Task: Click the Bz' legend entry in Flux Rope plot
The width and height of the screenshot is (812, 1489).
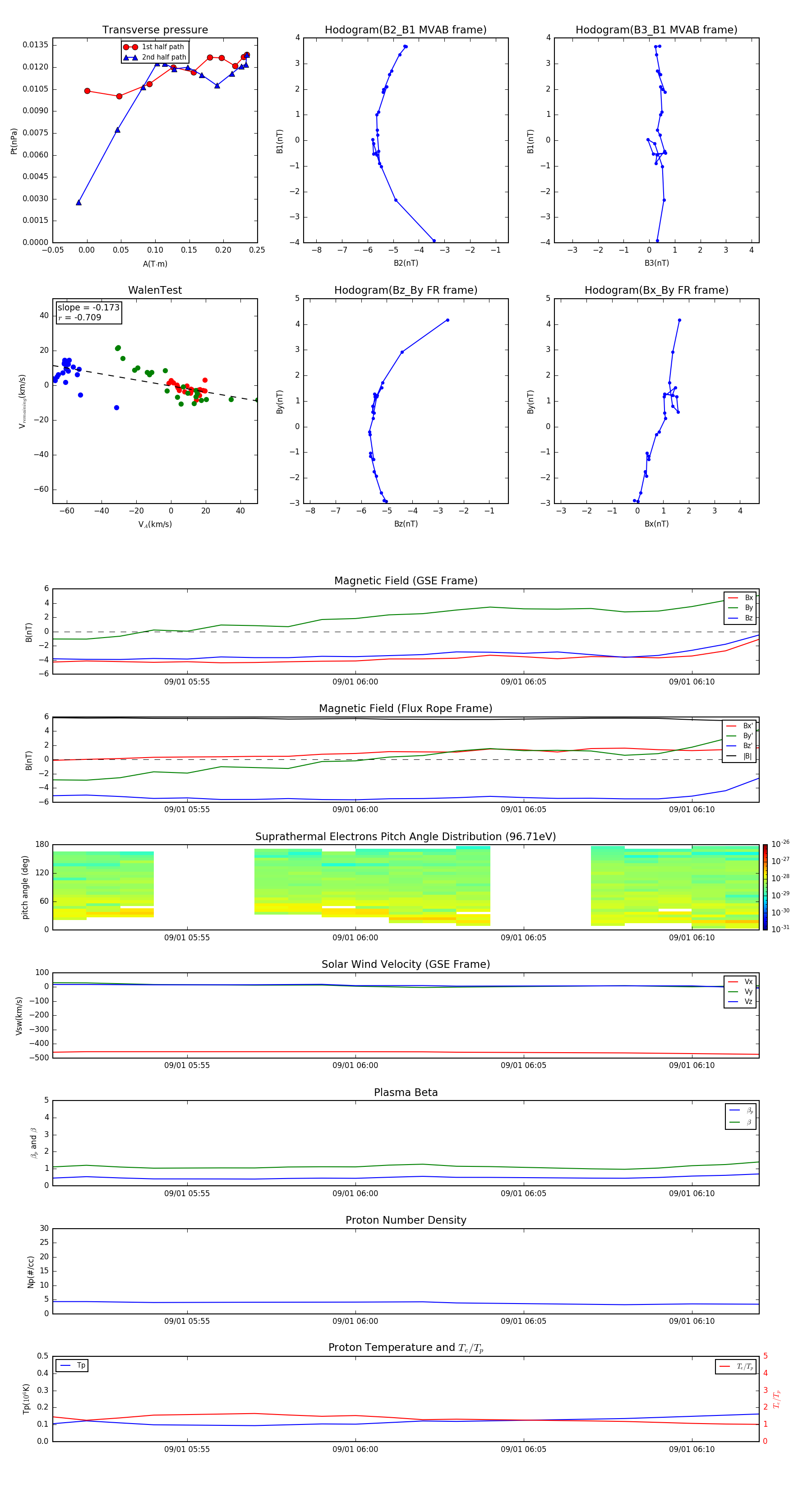Action: 740,746
